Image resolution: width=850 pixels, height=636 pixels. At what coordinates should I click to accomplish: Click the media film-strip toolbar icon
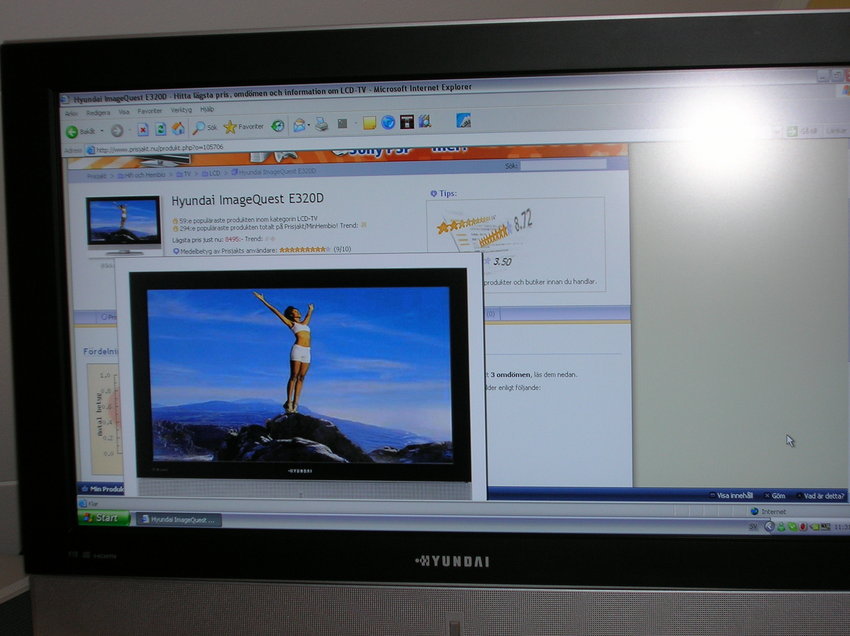coord(424,121)
